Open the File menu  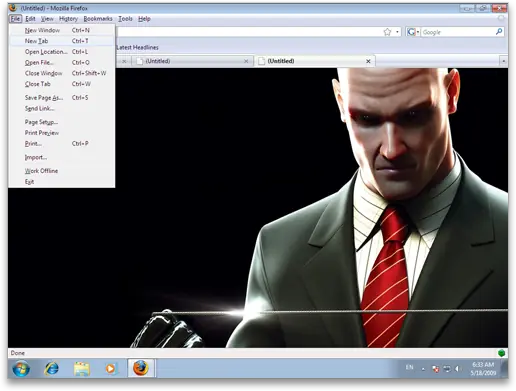(15, 19)
